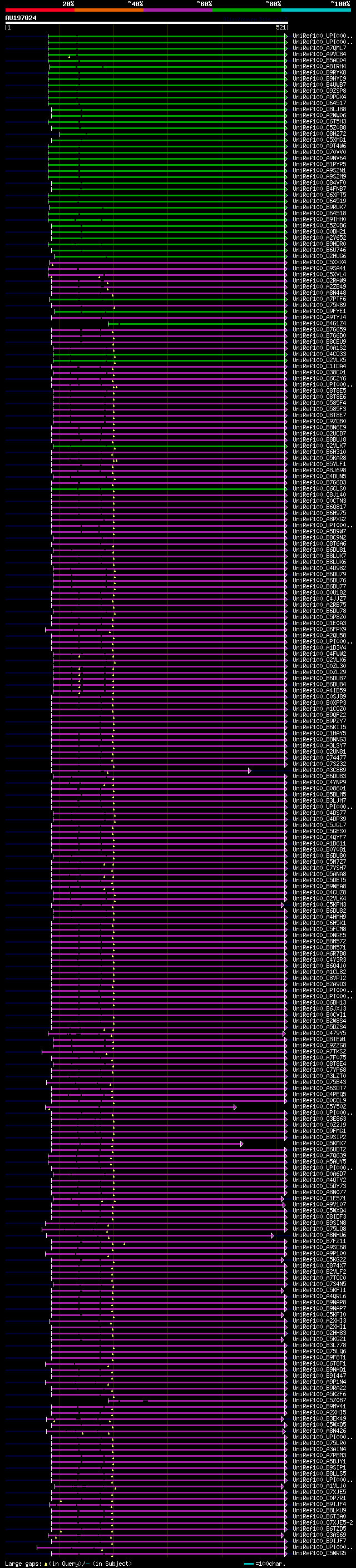Click the UniRef100_A6R7B8 label

point(319,953)
